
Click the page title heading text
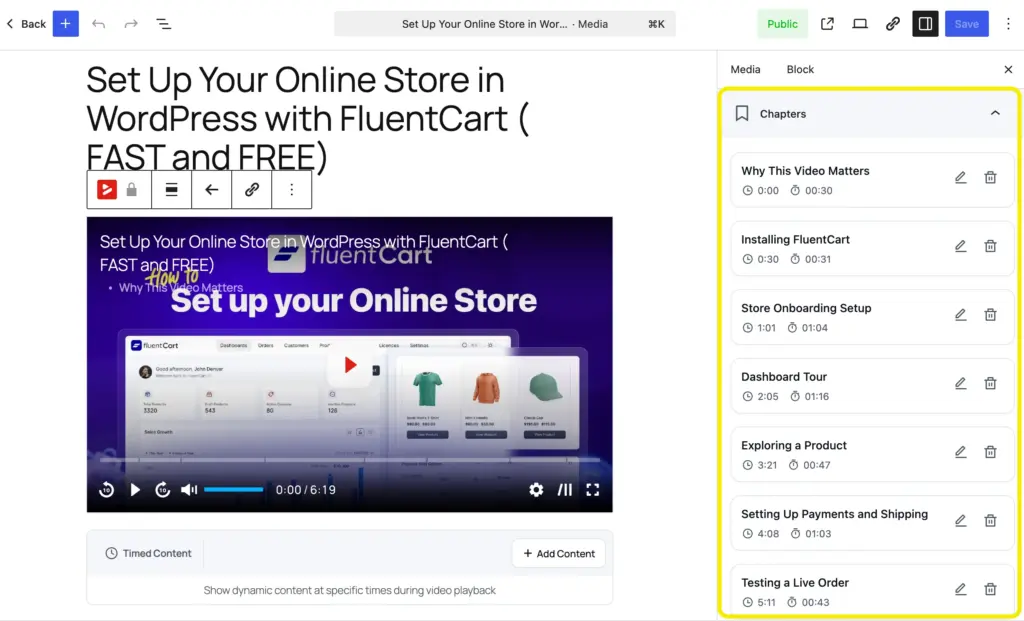click(x=308, y=118)
